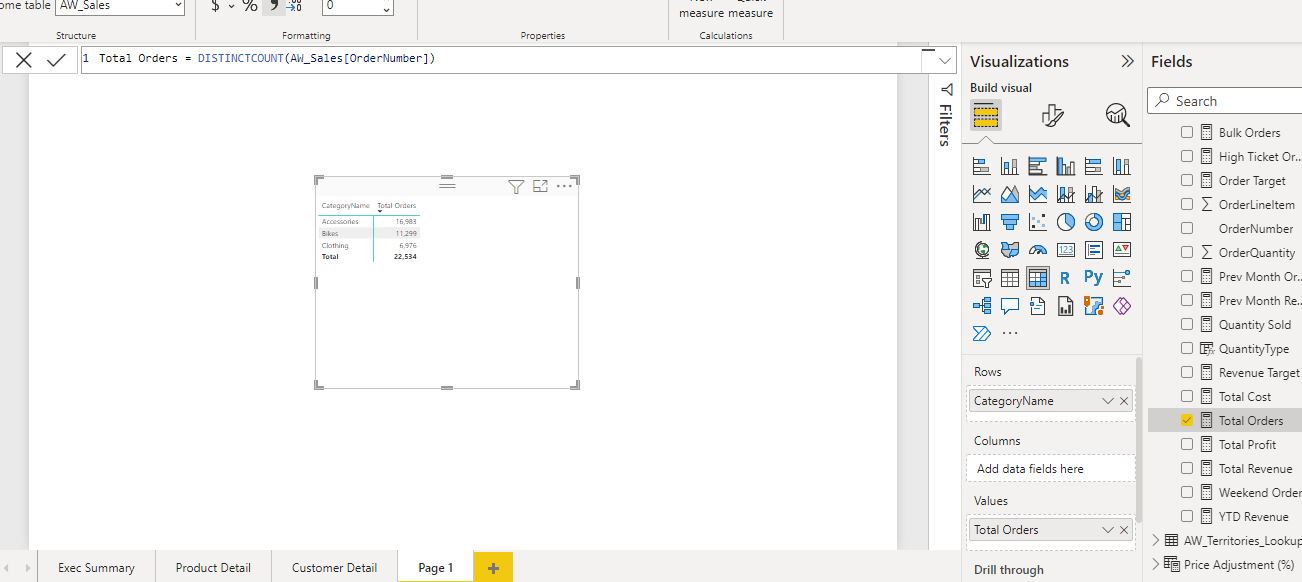Cancel the formula with the X button
The height and width of the screenshot is (582, 1302).
[x=24, y=60]
